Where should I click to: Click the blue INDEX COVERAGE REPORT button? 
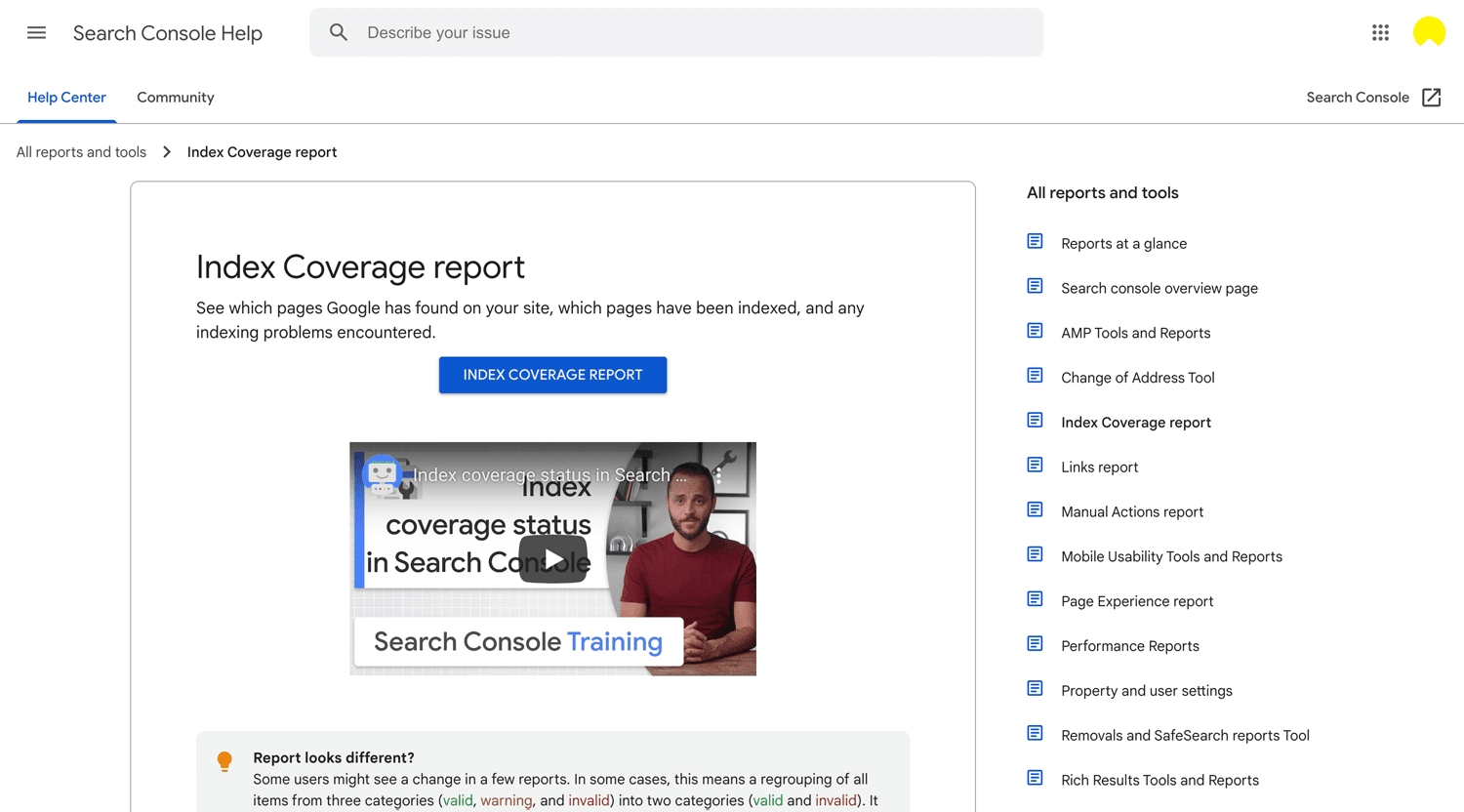552,375
